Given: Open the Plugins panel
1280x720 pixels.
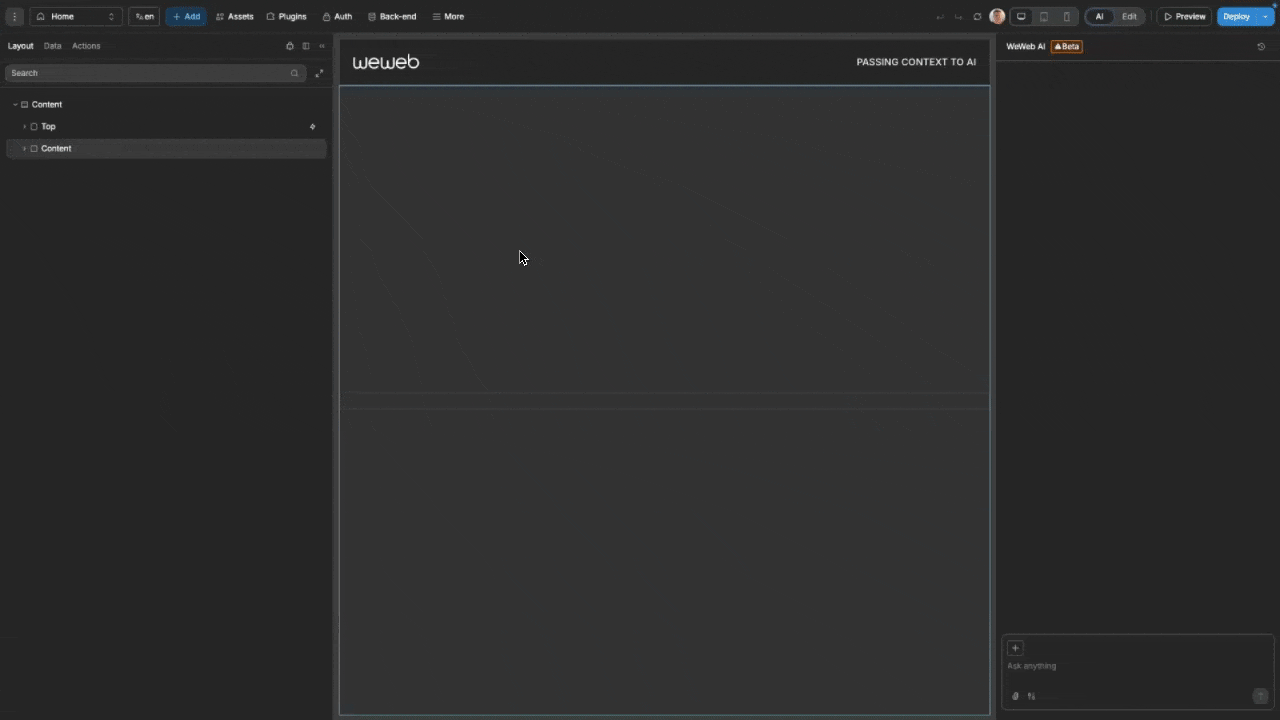Looking at the screenshot, I should [292, 16].
